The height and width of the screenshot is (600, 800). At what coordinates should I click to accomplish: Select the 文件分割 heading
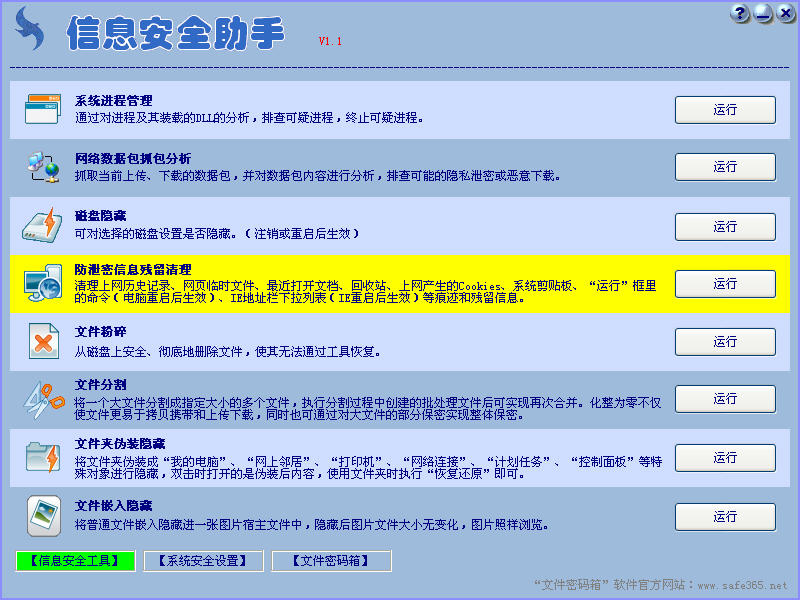(101, 384)
